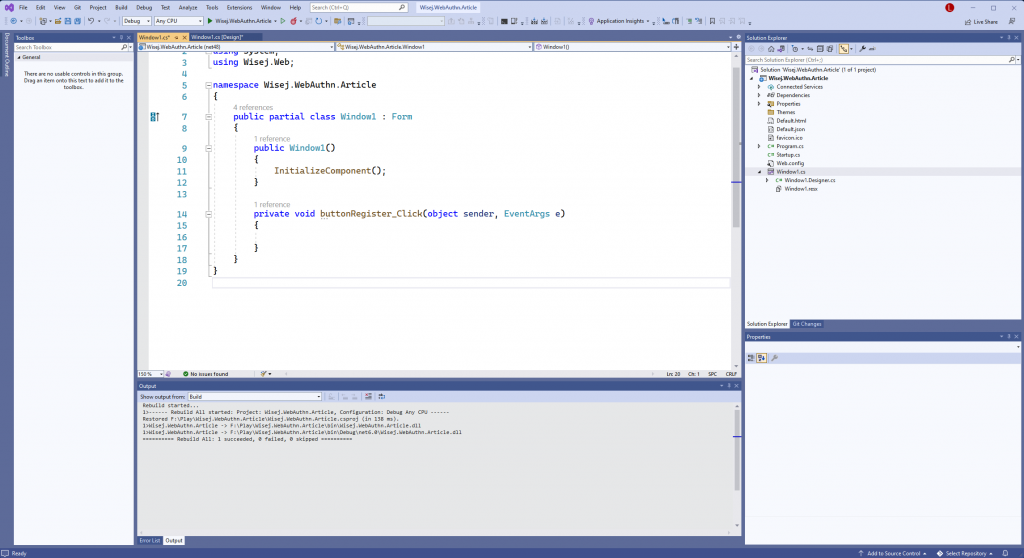The width and height of the screenshot is (1024, 558).
Task: Click in the Search Toolbox field
Action: (68, 48)
